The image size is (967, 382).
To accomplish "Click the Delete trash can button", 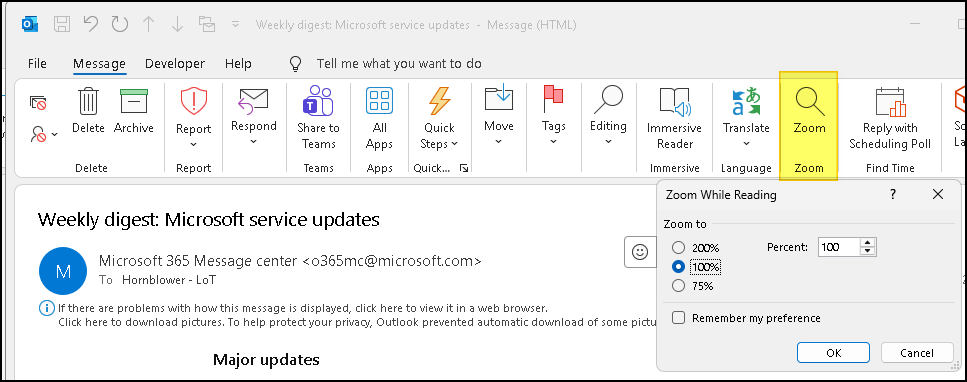I will pos(88,111).
